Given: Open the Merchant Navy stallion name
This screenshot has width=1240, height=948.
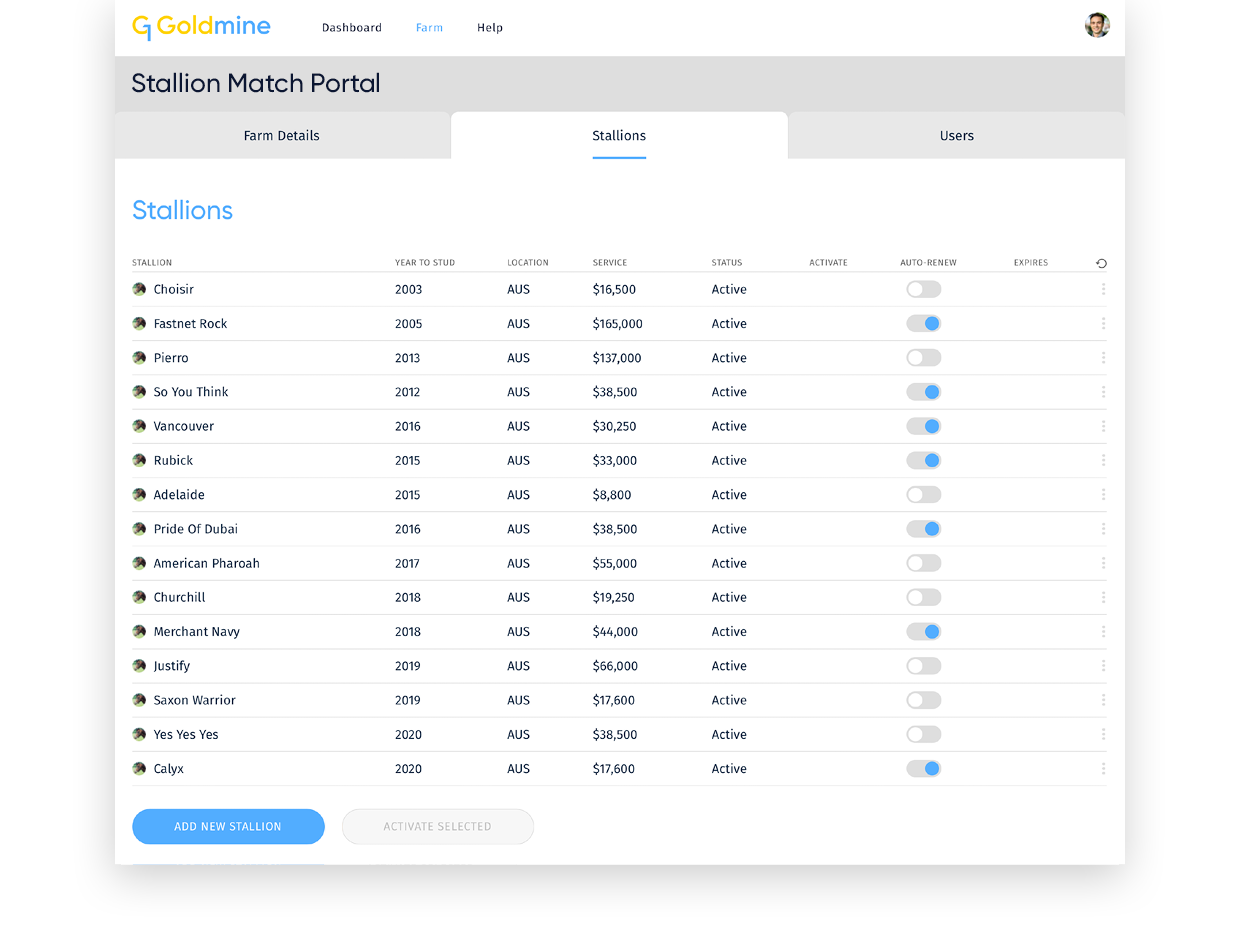Looking at the screenshot, I should pyautogui.click(x=197, y=632).
